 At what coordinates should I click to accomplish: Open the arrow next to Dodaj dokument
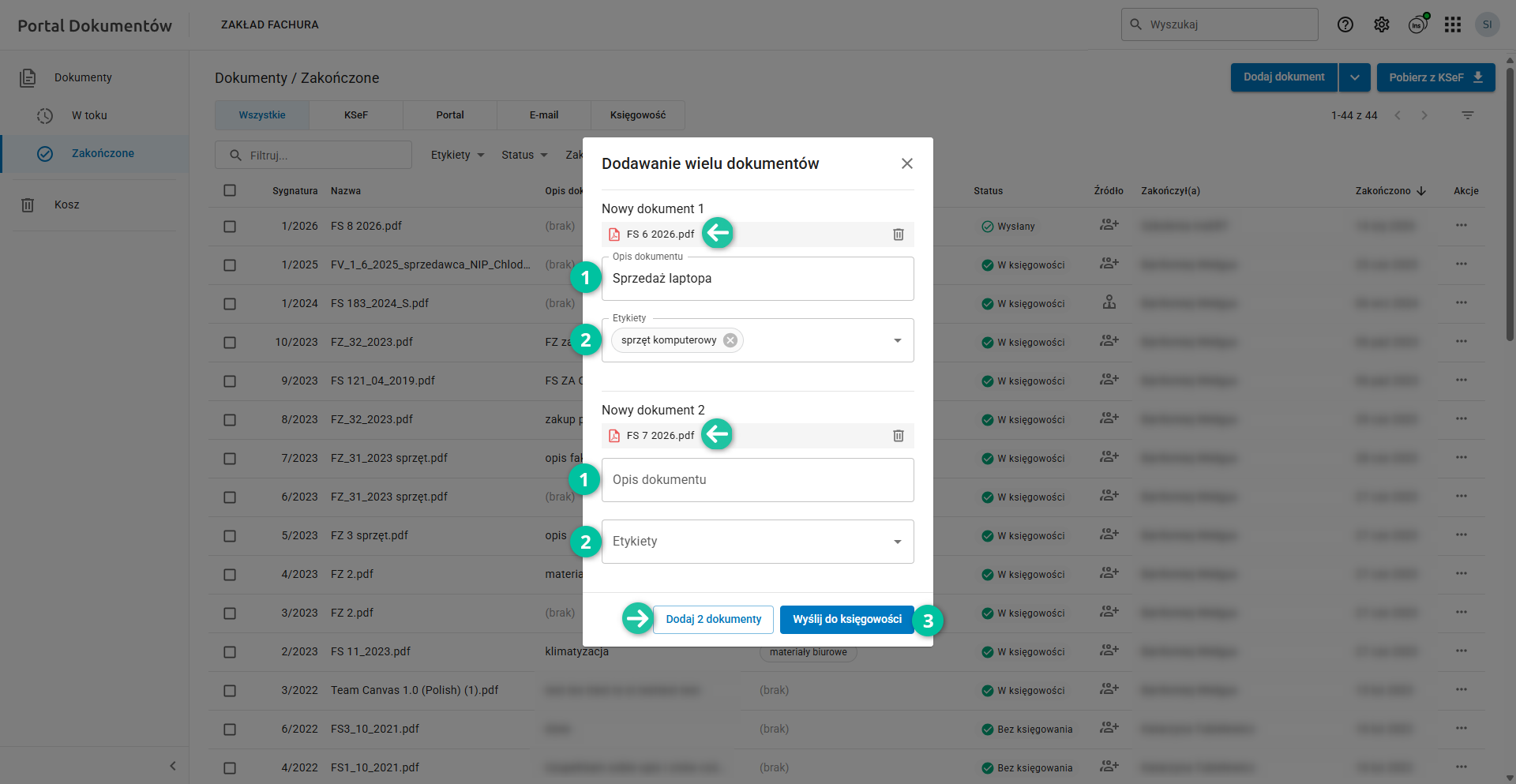point(1354,77)
